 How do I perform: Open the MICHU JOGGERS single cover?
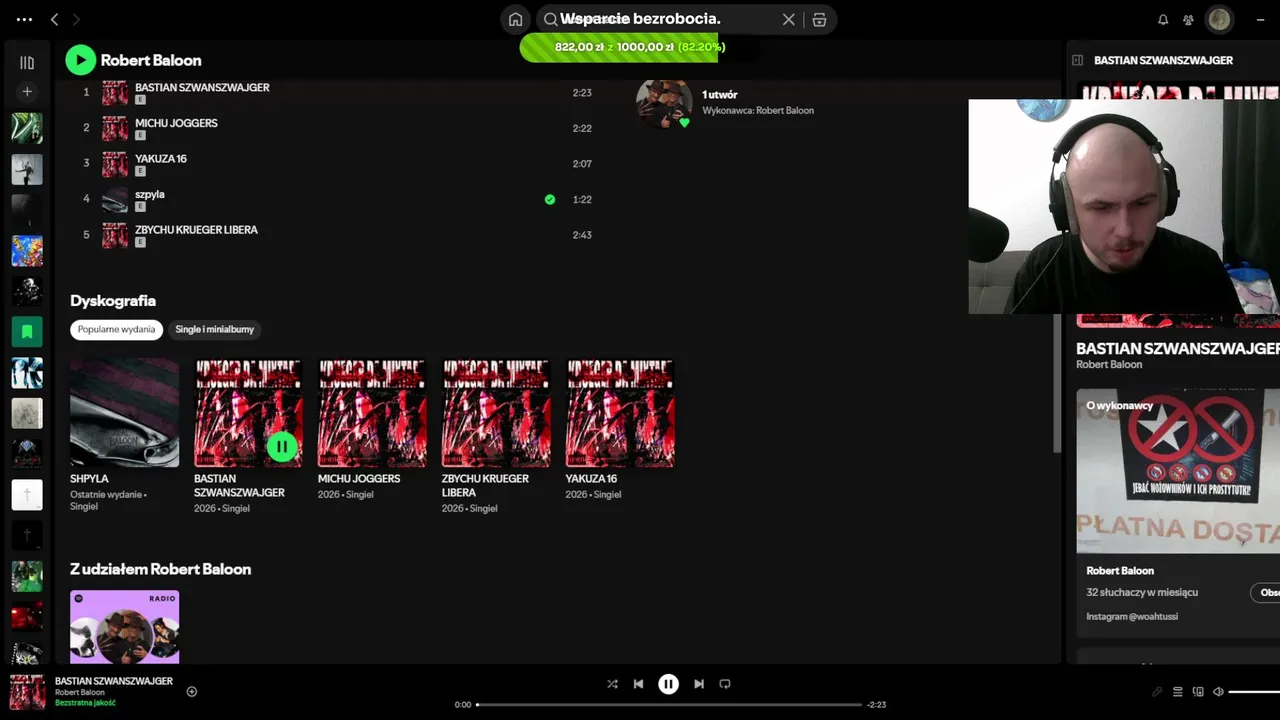coord(372,413)
